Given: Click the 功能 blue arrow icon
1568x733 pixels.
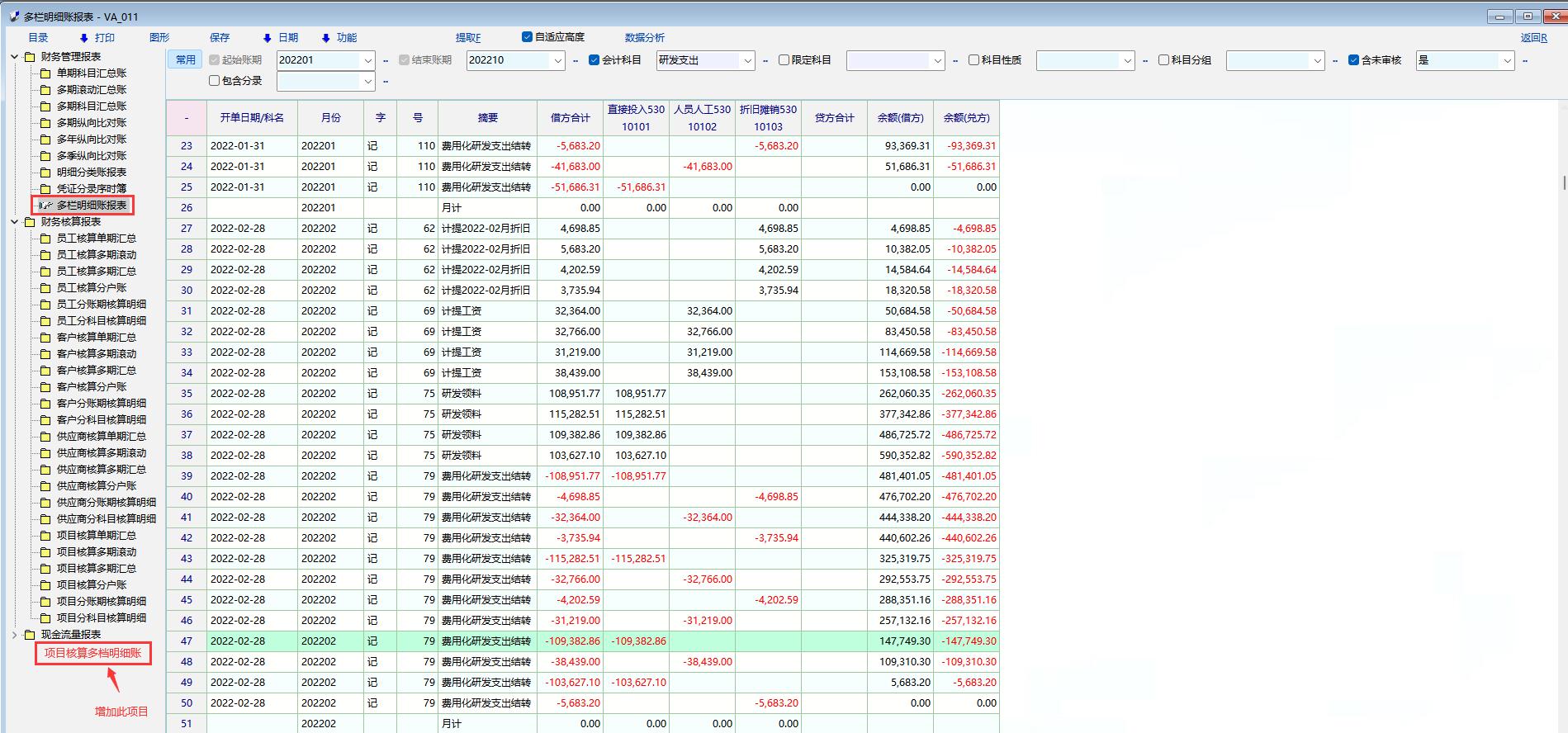Looking at the screenshot, I should pyautogui.click(x=325, y=38).
